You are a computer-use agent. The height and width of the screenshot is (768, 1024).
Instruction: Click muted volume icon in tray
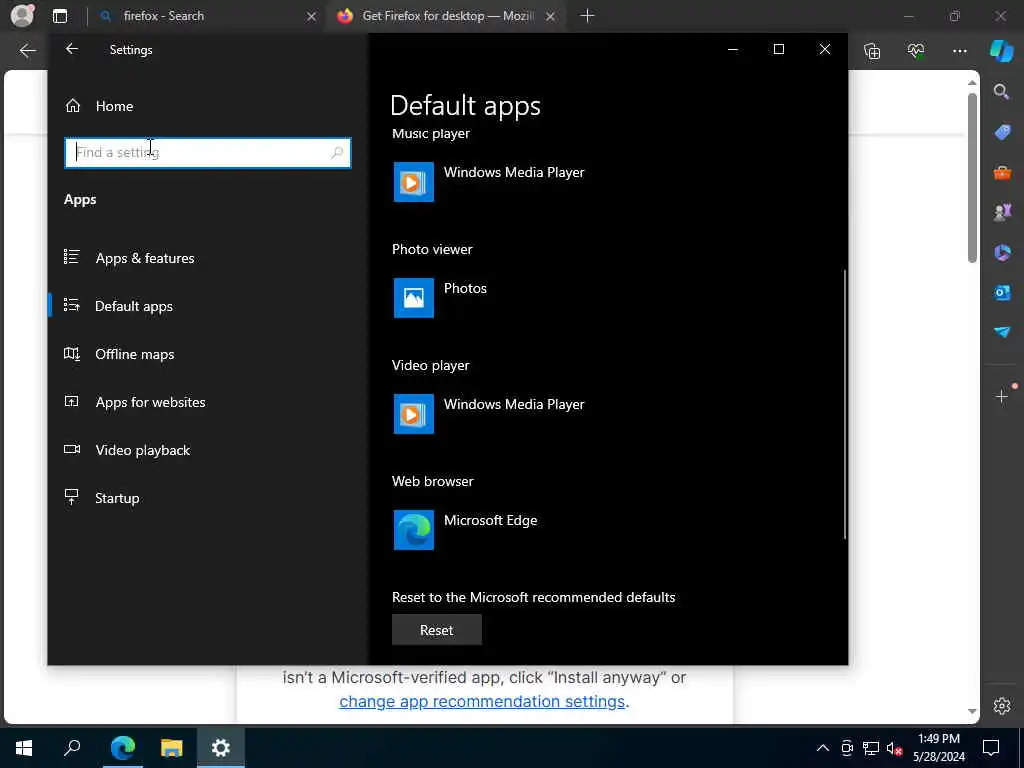click(x=894, y=748)
